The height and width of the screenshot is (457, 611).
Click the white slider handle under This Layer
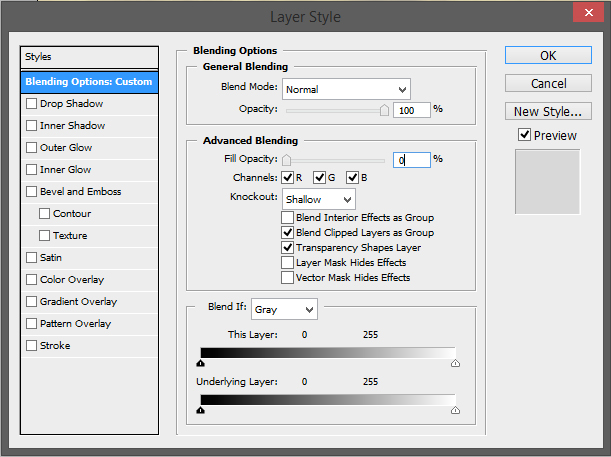455,365
